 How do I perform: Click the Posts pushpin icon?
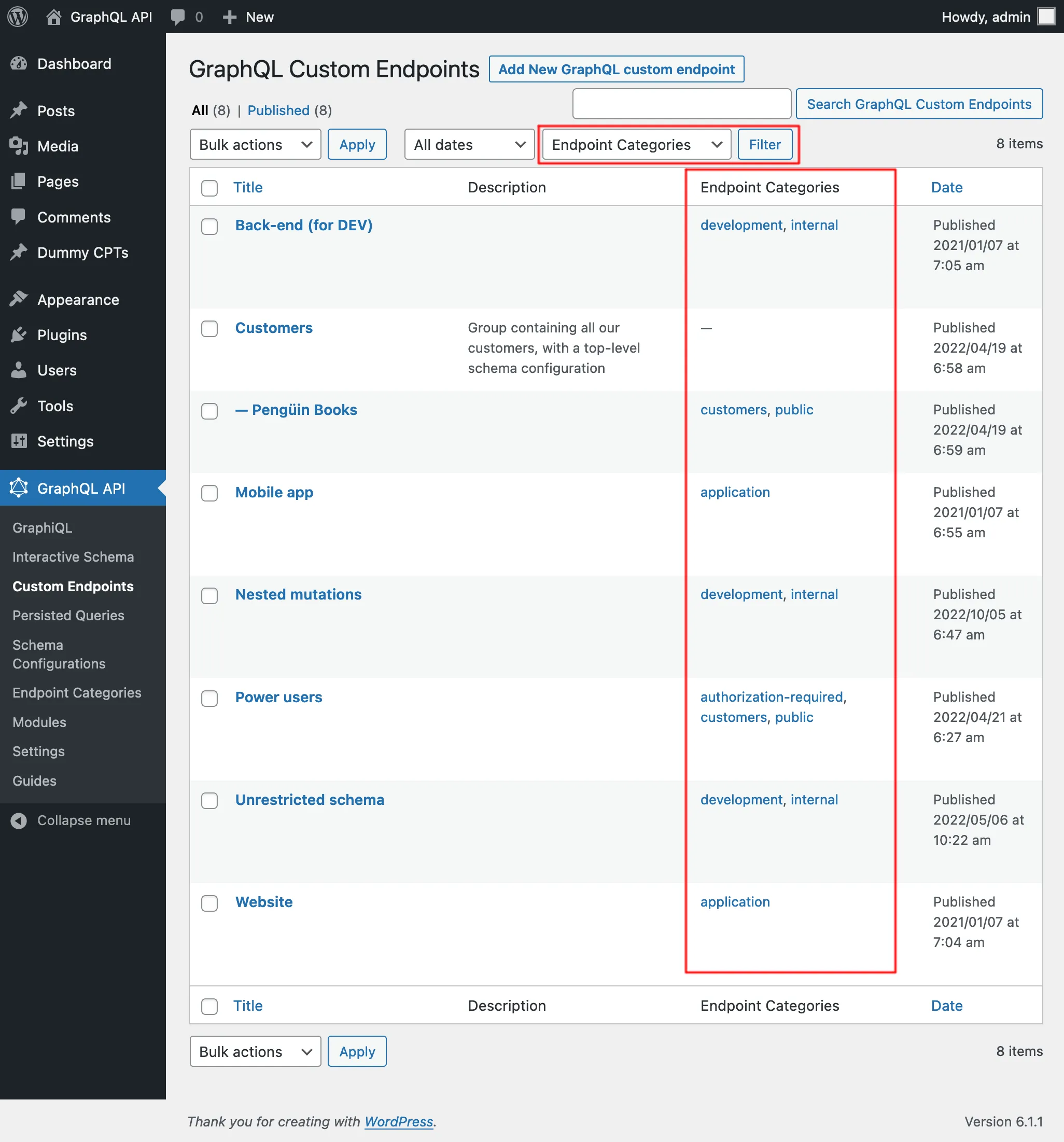pos(19,110)
